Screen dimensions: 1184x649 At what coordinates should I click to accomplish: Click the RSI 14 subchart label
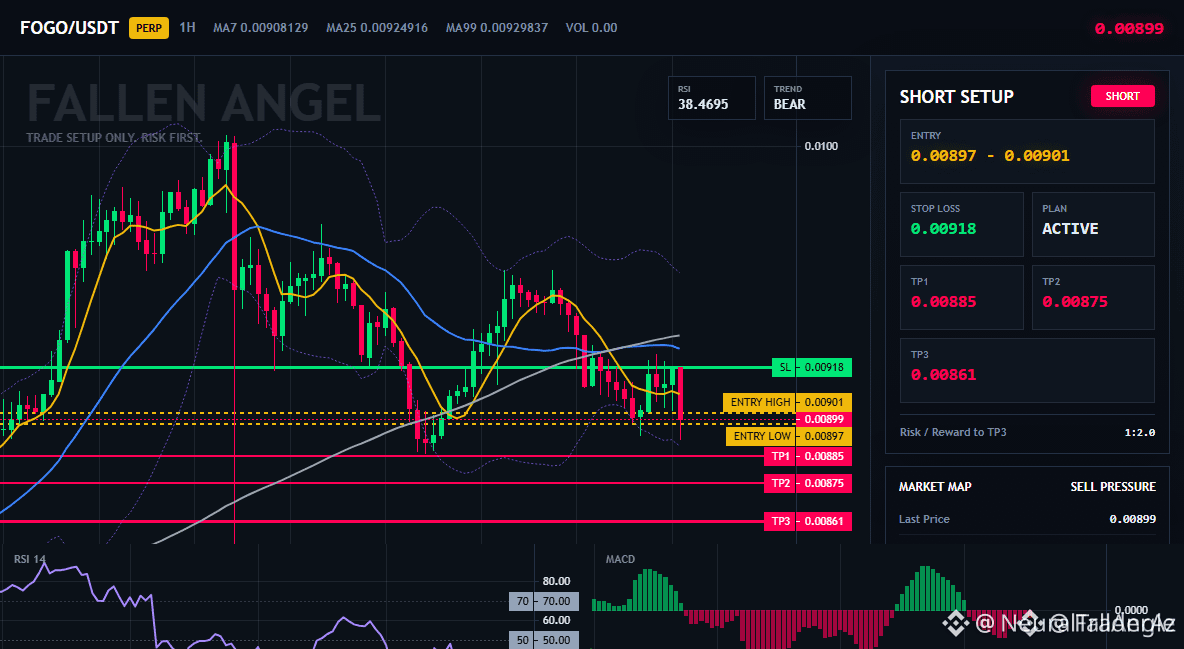(x=29, y=559)
